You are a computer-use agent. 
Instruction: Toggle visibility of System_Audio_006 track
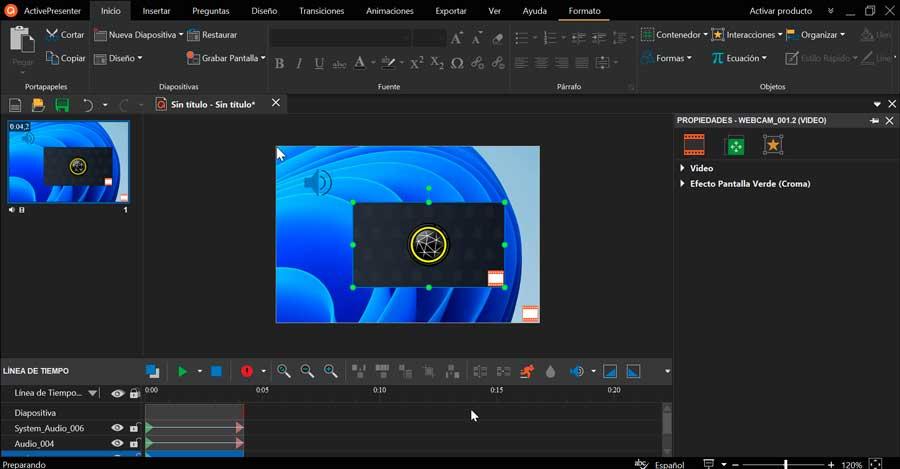117,428
